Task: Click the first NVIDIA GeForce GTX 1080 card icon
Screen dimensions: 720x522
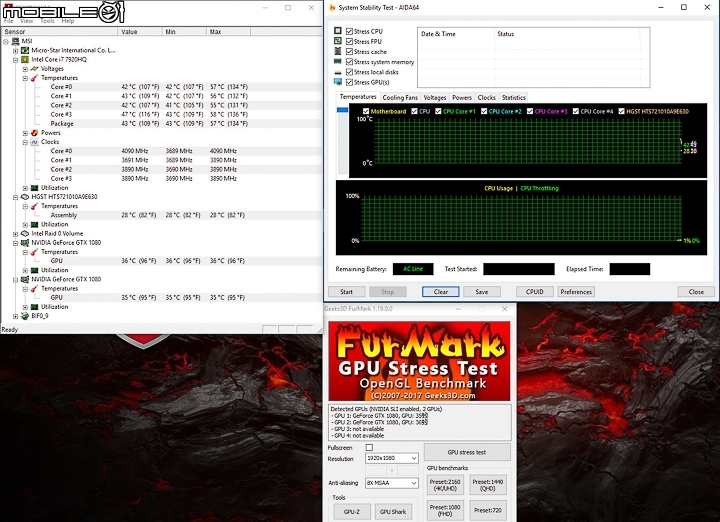Action: (x=25, y=243)
